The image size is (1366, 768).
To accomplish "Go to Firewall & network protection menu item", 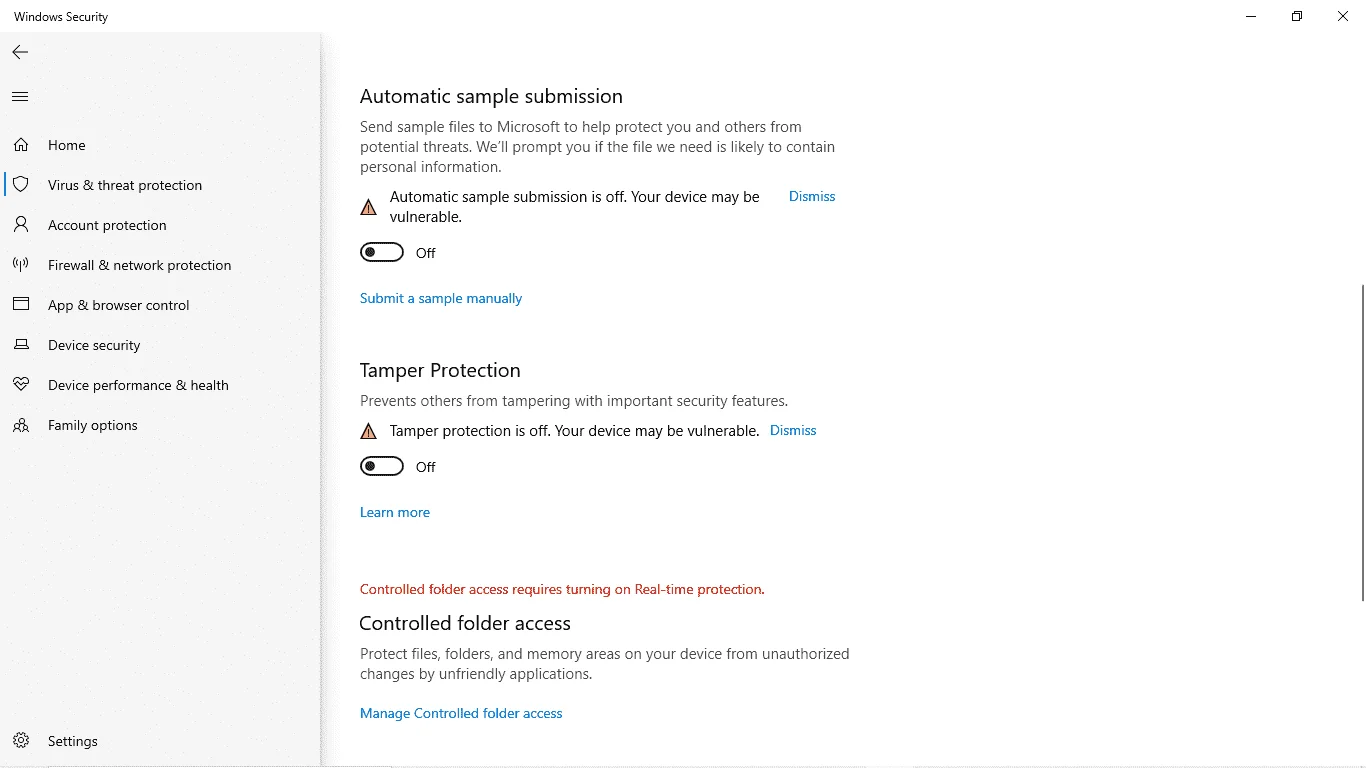I will pyautogui.click(x=139, y=265).
